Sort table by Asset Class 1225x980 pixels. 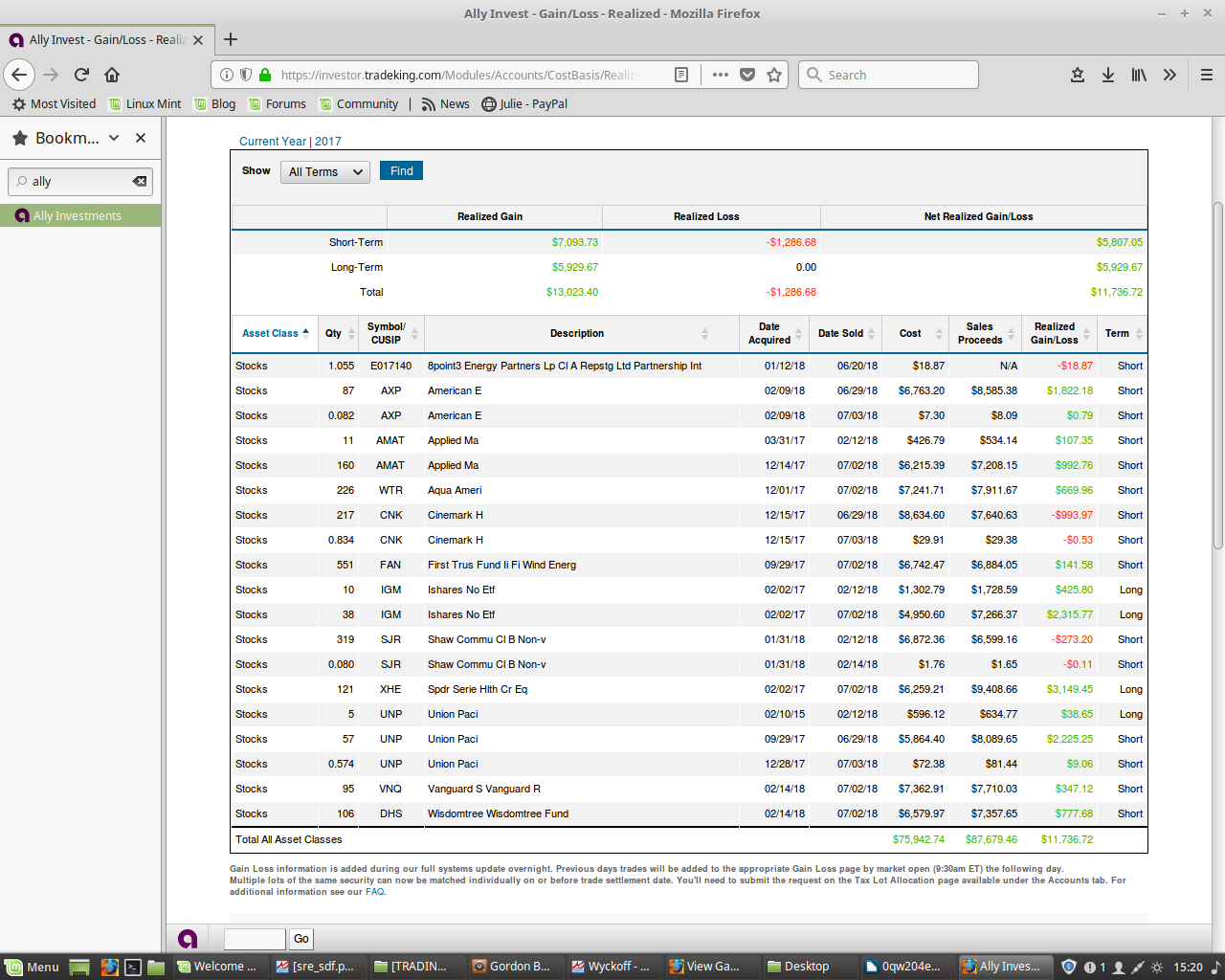pyautogui.click(x=275, y=333)
